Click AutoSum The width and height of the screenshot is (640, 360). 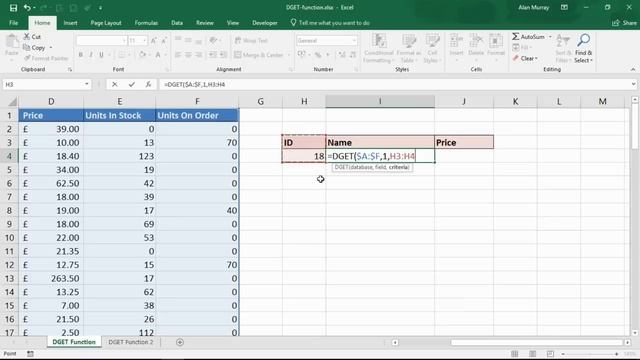(529, 37)
